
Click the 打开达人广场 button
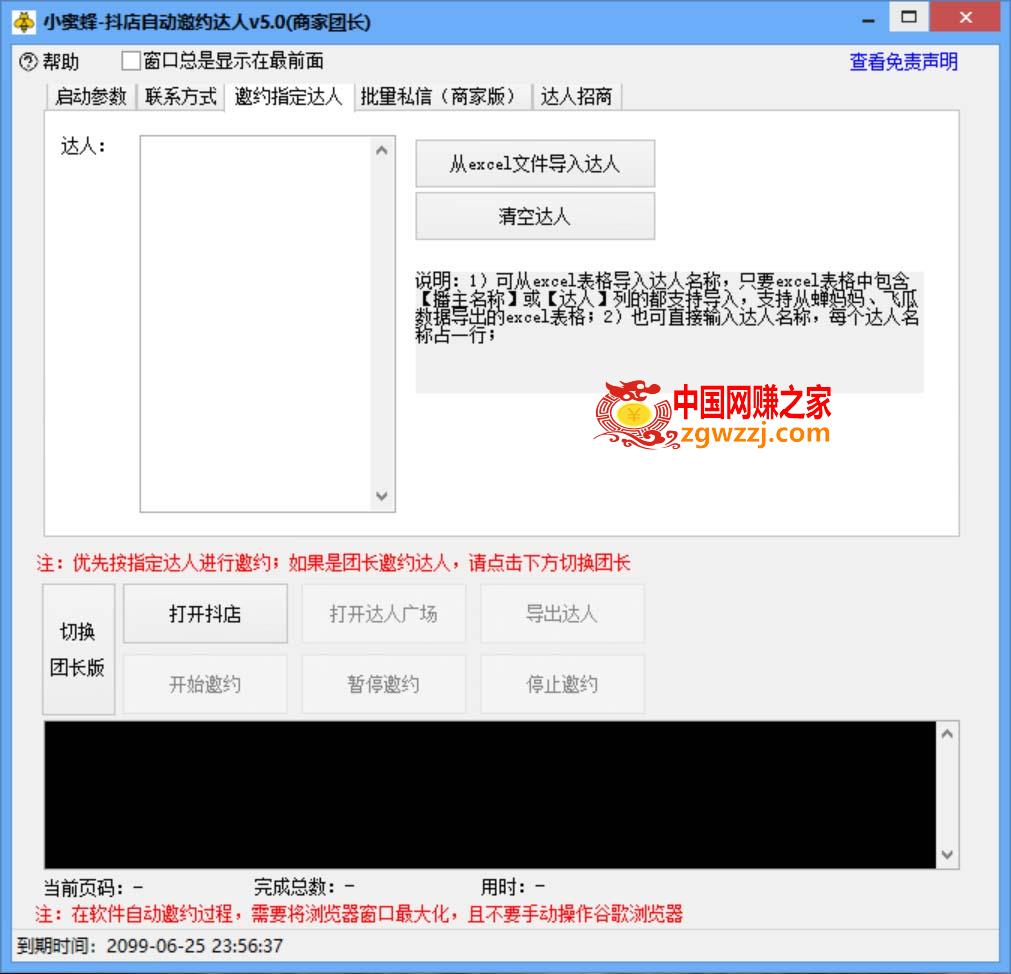coord(384,614)
